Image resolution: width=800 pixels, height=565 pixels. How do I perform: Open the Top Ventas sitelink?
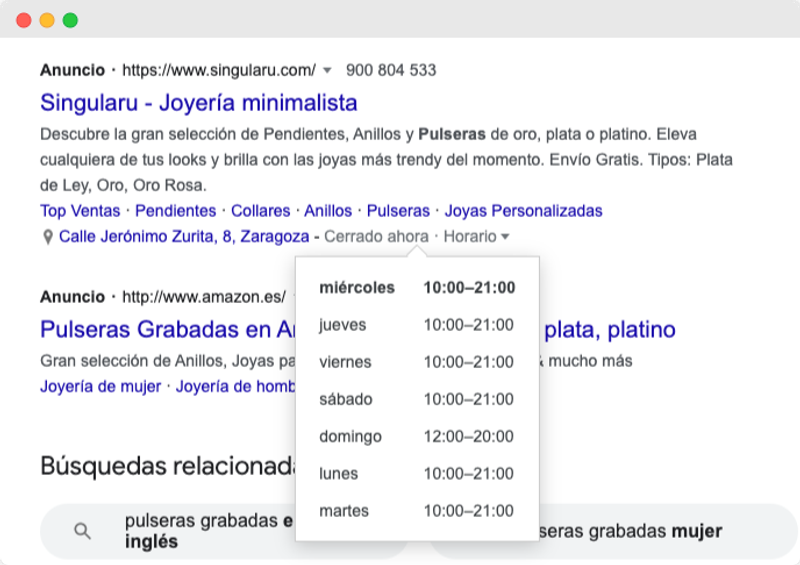80,211
